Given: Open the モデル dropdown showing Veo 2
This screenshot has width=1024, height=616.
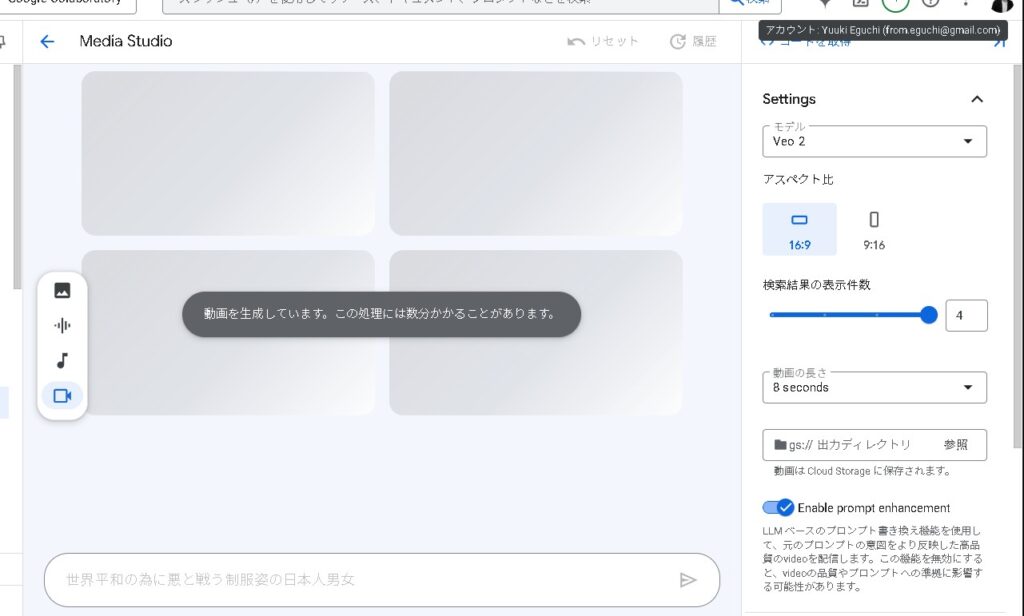Looking at the screenshot, I should (874, 142).
